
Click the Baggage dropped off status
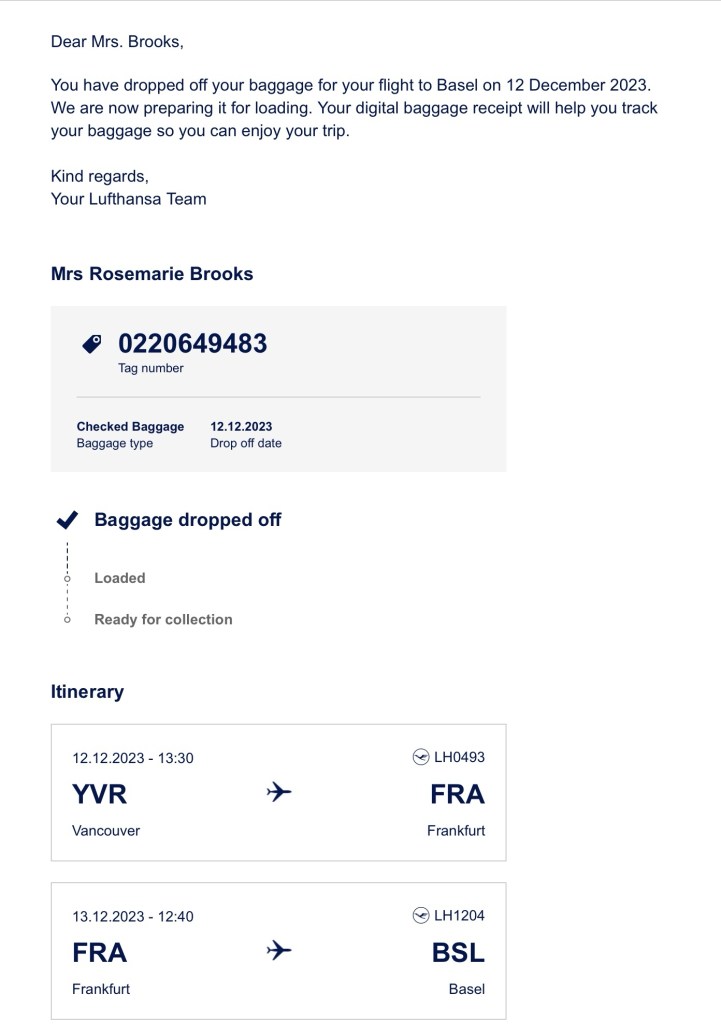click(188, 520)
